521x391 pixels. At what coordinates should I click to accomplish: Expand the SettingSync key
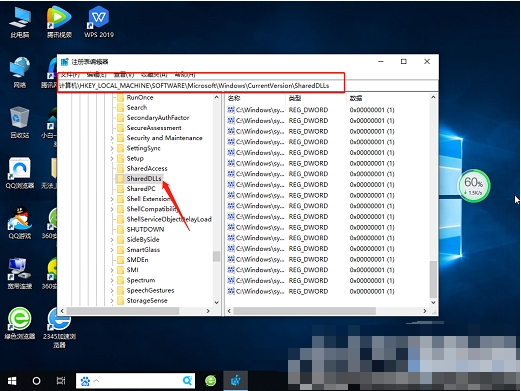click(112, 148)
